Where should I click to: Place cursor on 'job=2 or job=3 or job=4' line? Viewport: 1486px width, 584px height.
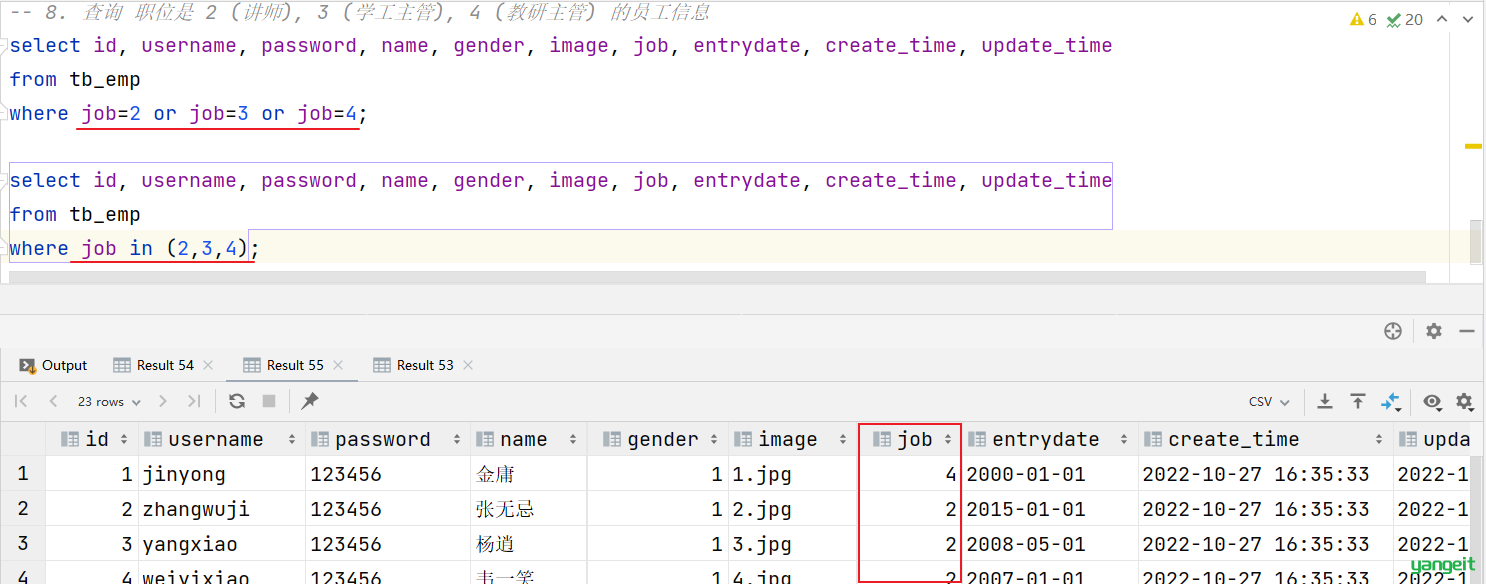pyautogui.click(x=219, y=113)
